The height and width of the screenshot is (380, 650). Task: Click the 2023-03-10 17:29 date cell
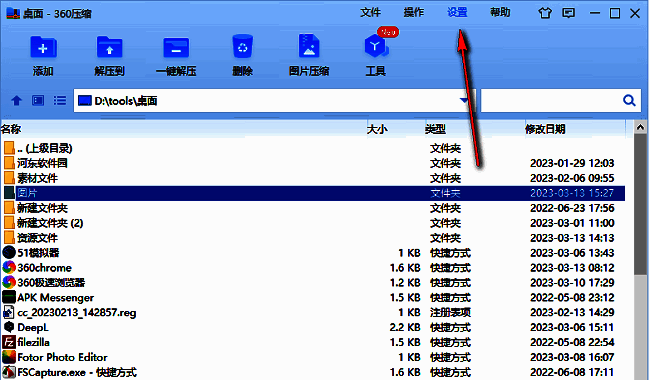pyautogui.click(x=572, y=282)
